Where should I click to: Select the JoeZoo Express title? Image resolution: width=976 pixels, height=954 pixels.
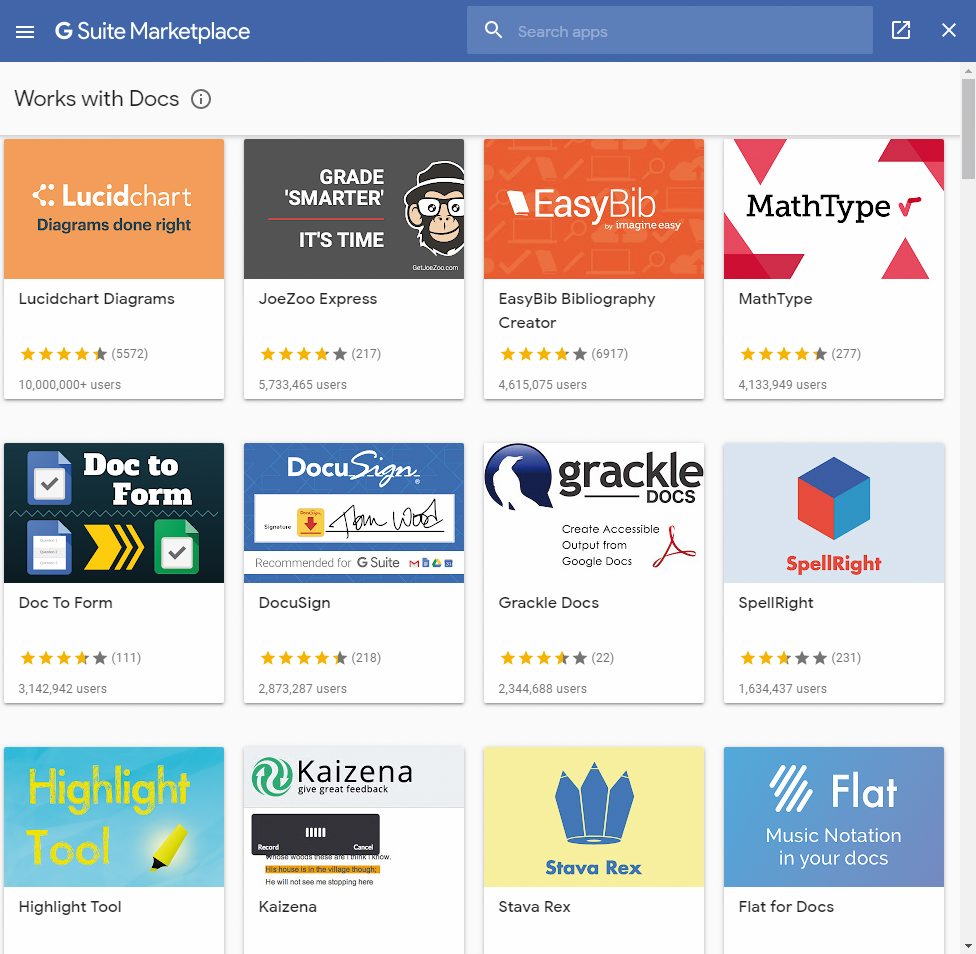(317, 299)
